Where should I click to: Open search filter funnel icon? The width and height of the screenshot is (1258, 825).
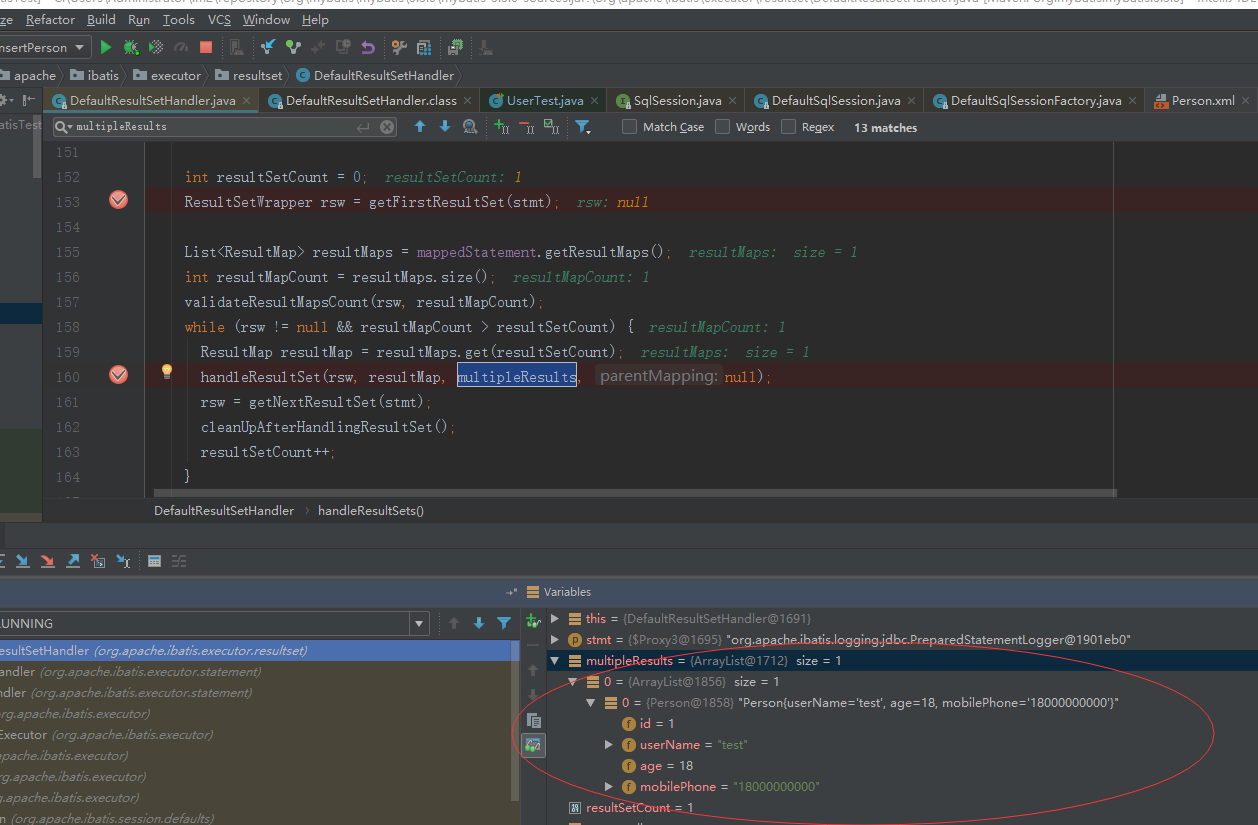pyautogui.click(x=583, y=127)
